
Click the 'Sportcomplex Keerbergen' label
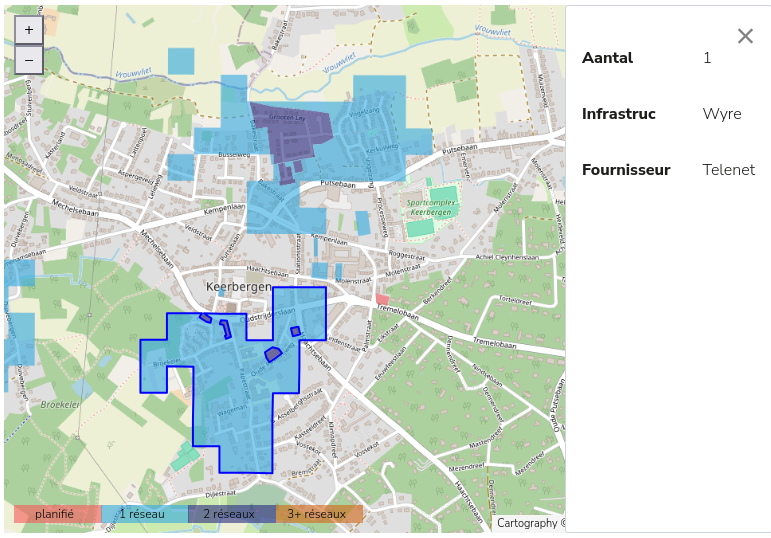pos(431,207)
